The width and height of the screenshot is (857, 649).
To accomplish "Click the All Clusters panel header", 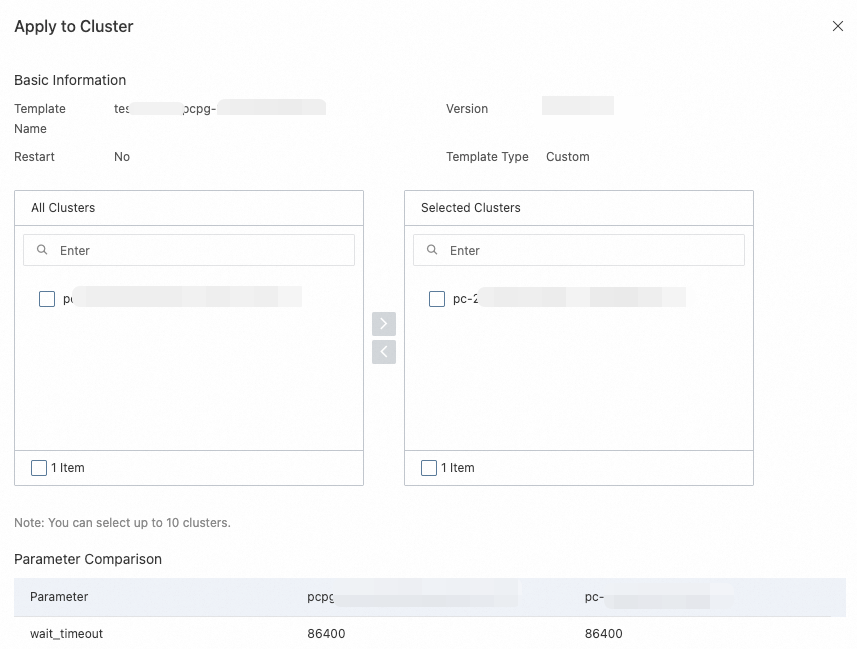I will pyautogui.click(x=63, y=208).
